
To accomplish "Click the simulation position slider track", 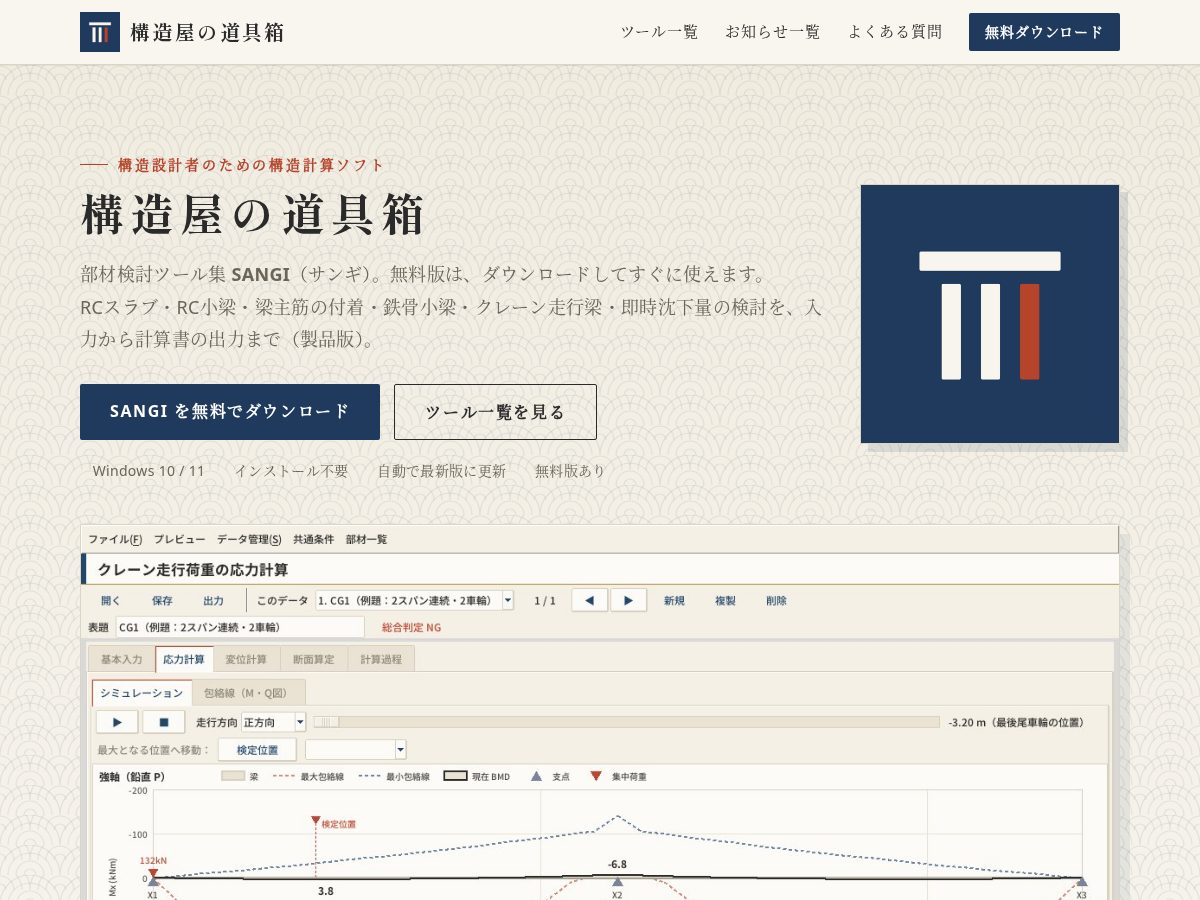I will point(626,722).
